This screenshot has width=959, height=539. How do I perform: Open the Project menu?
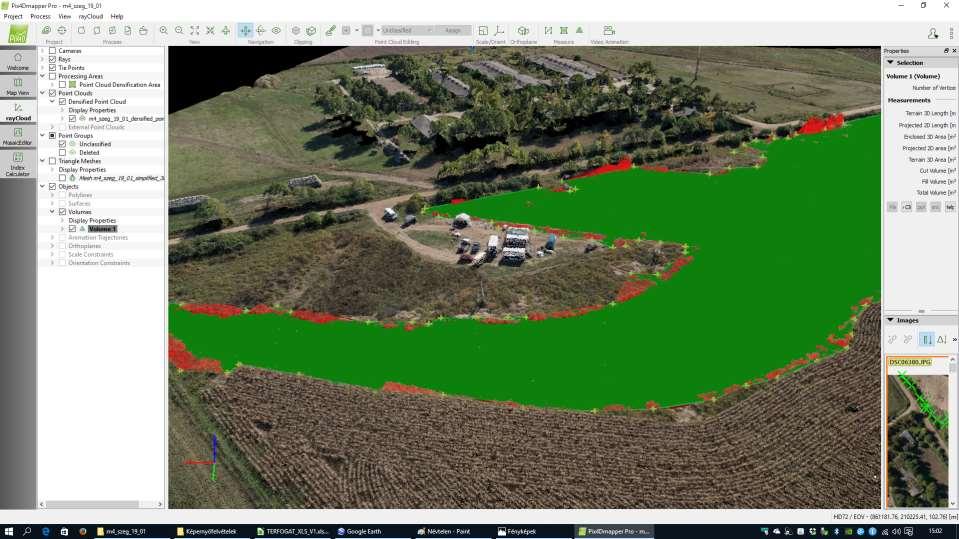[13, 17]
